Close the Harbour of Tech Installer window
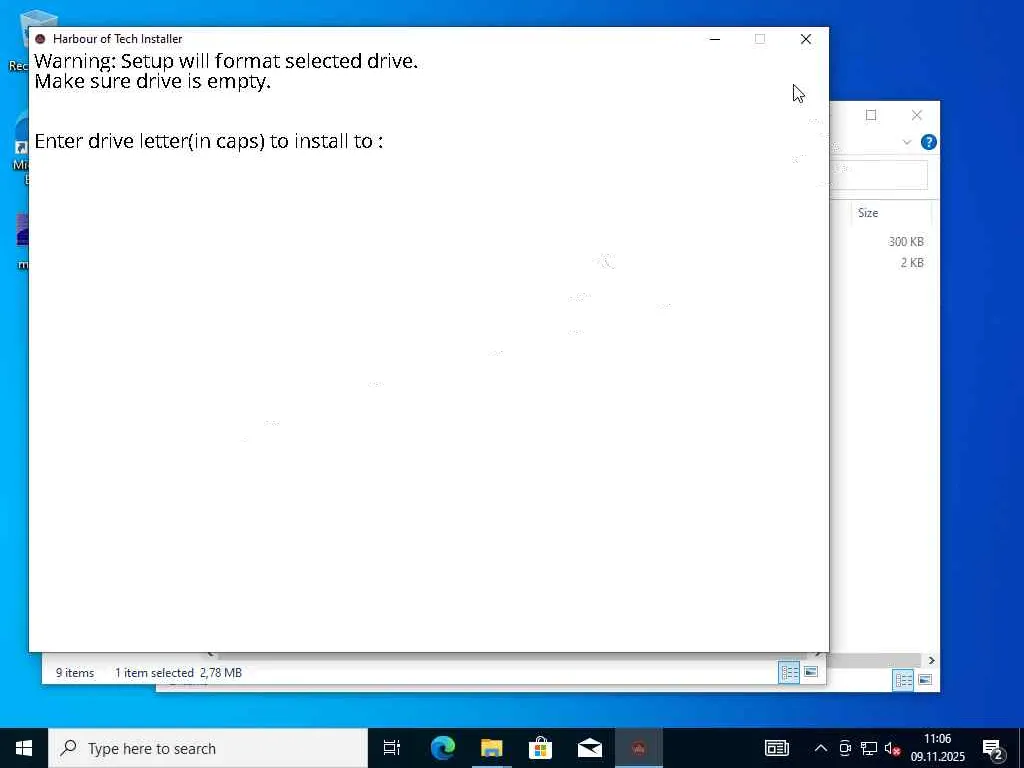1024x768 pixels. point(806,39)
